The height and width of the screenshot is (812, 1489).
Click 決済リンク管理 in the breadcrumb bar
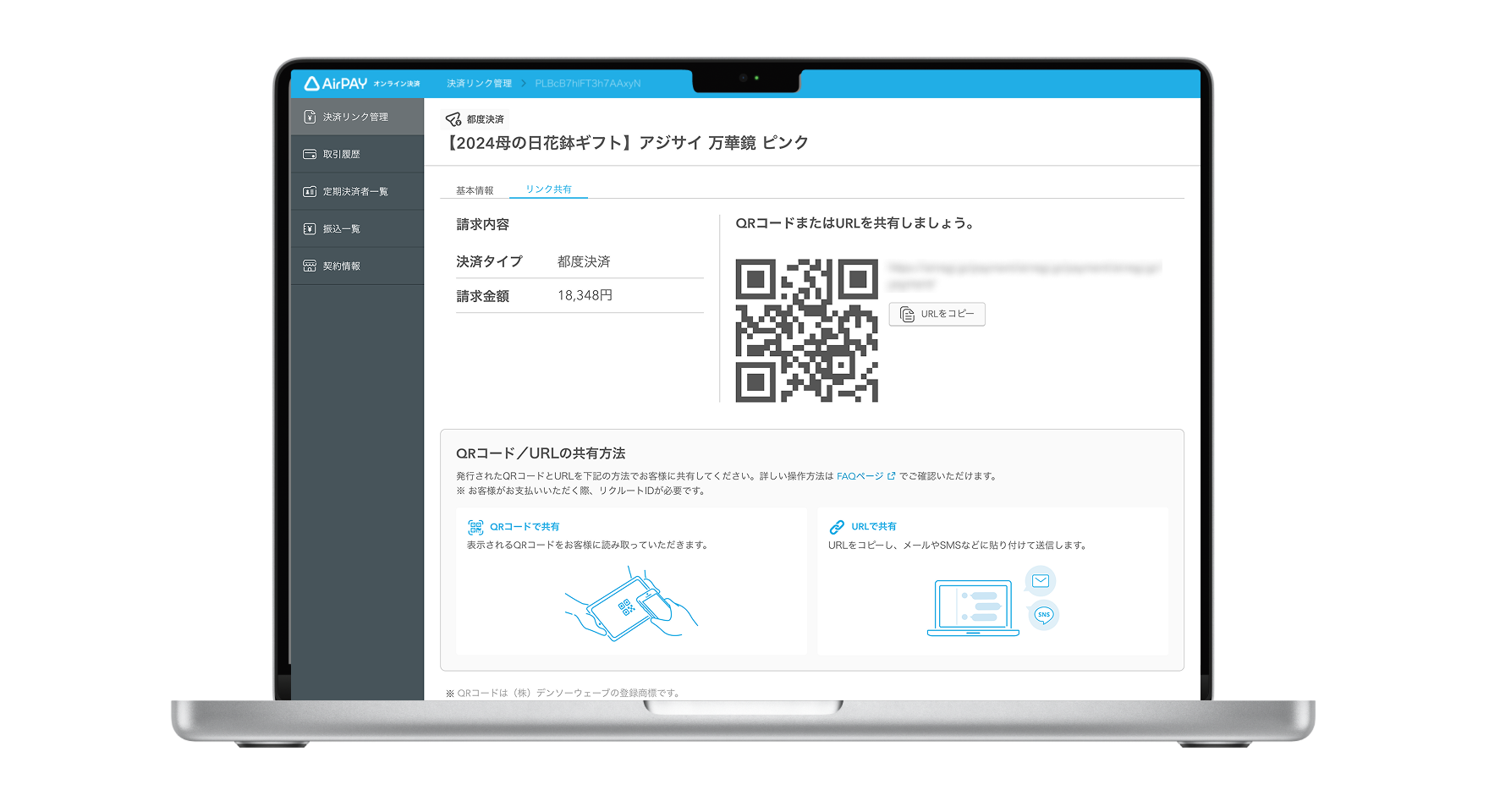(479, 84)
